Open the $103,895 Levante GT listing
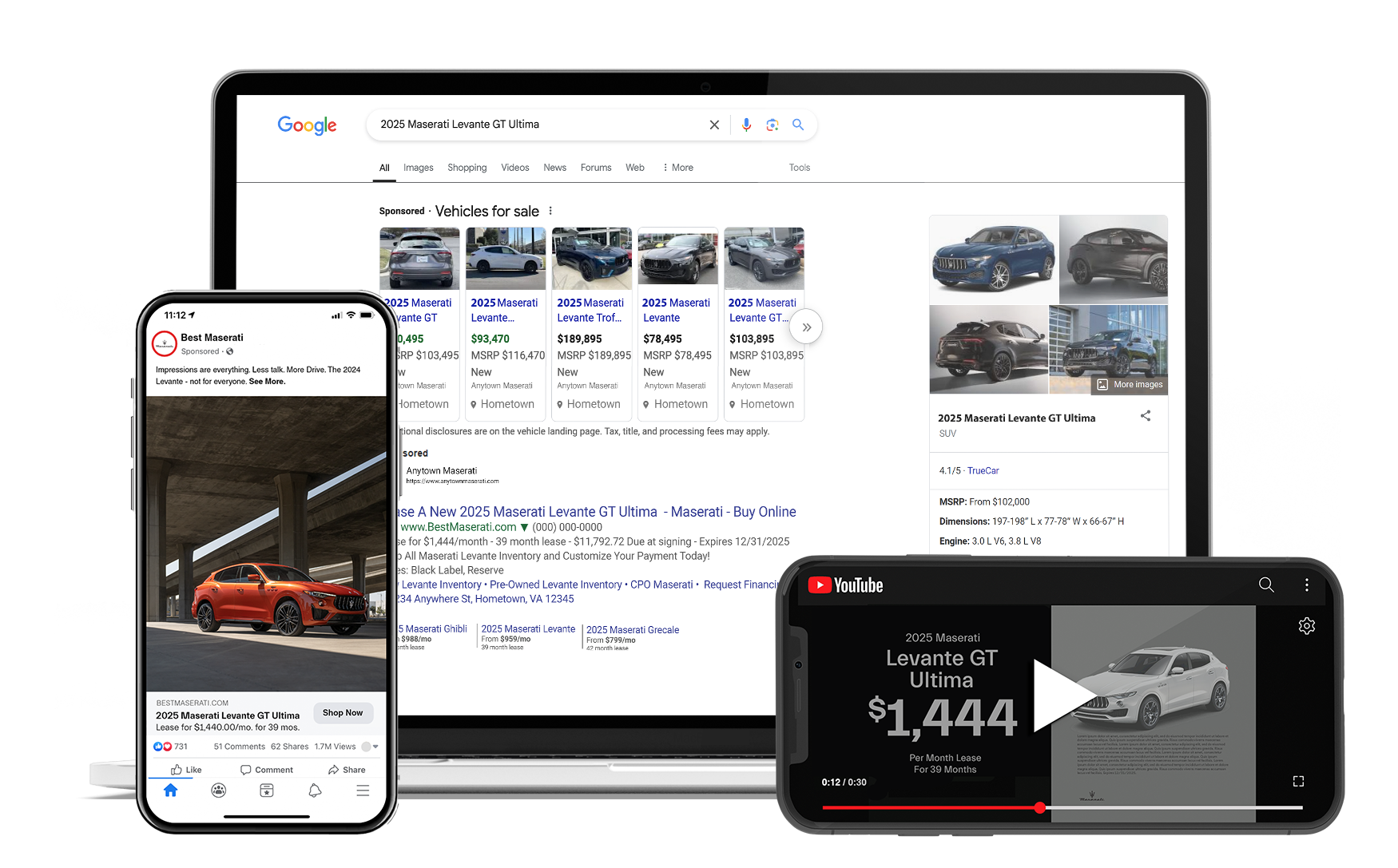1398x868 pixels. click(x=765, y=323)
